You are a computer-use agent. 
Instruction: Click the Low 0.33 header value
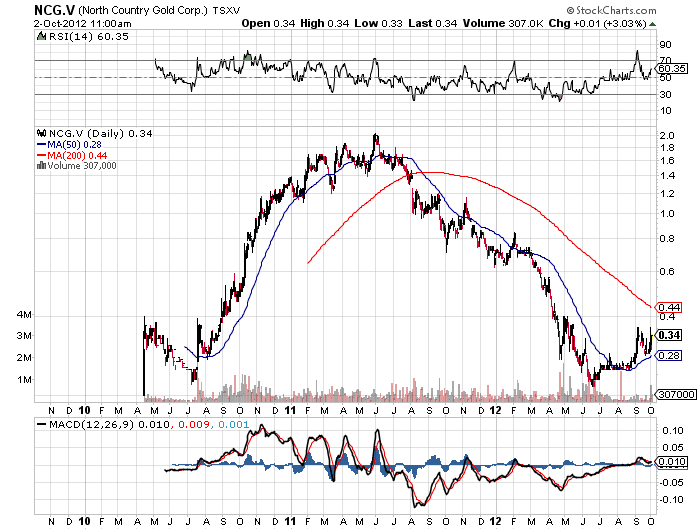tap(379, 23)
